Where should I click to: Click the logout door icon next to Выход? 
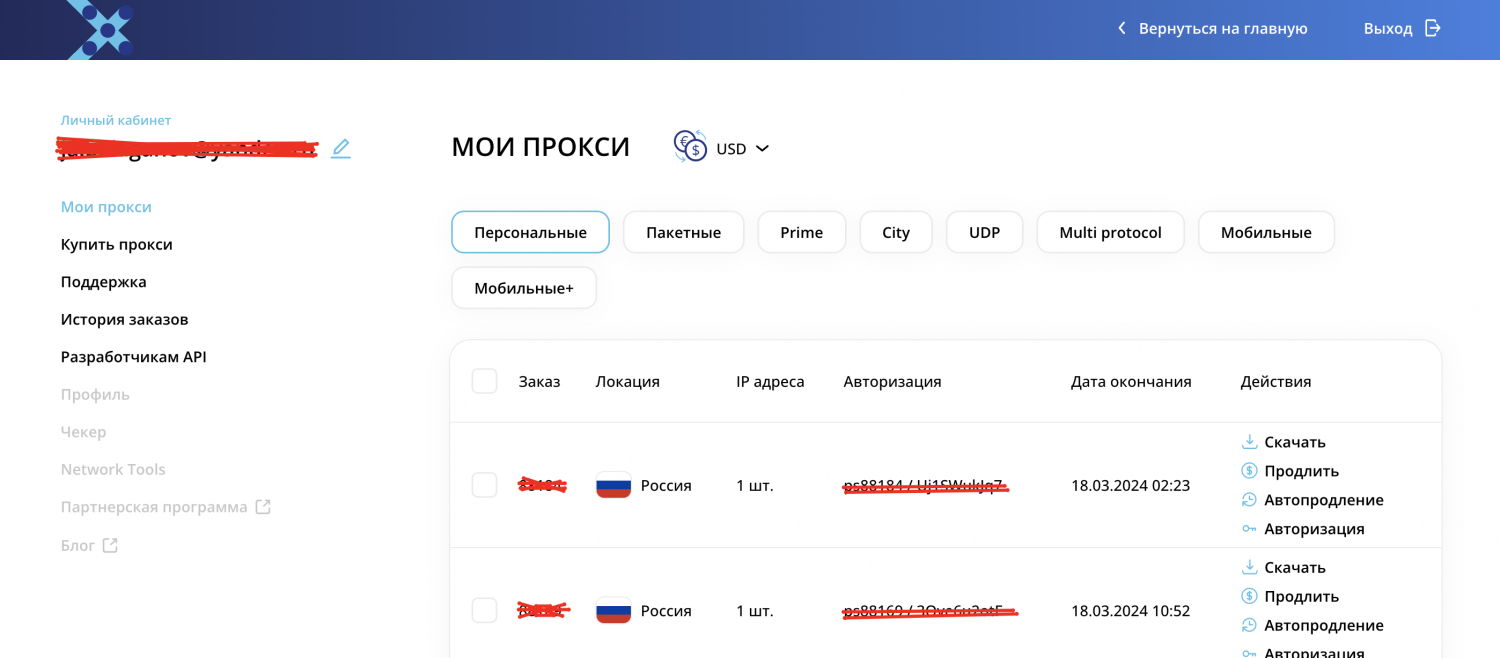pyautogui.click(x=1433, y=28)
